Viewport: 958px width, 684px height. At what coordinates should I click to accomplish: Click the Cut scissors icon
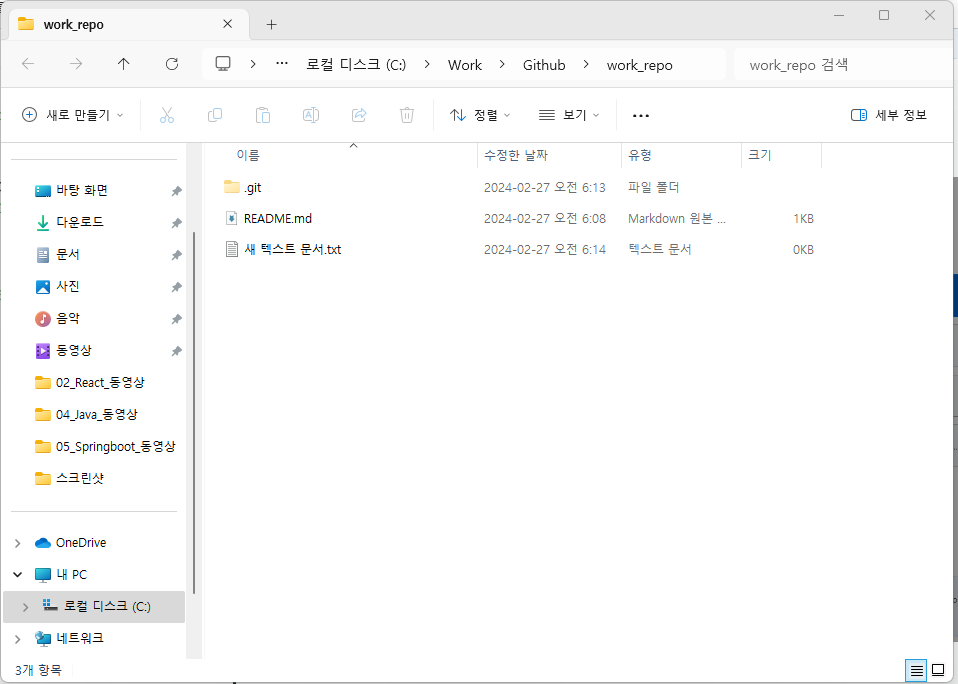click(x=167, y=115)
